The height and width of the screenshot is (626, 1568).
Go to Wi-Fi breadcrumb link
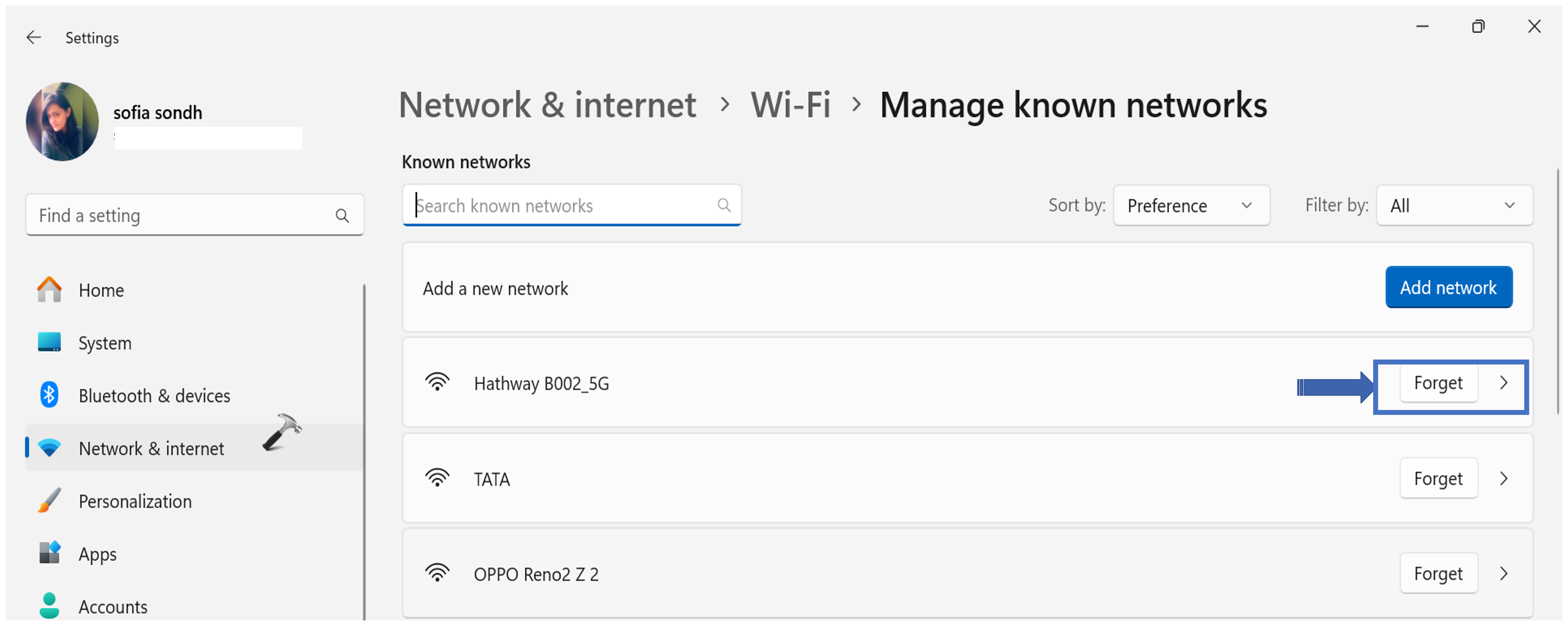coord(790,105)
